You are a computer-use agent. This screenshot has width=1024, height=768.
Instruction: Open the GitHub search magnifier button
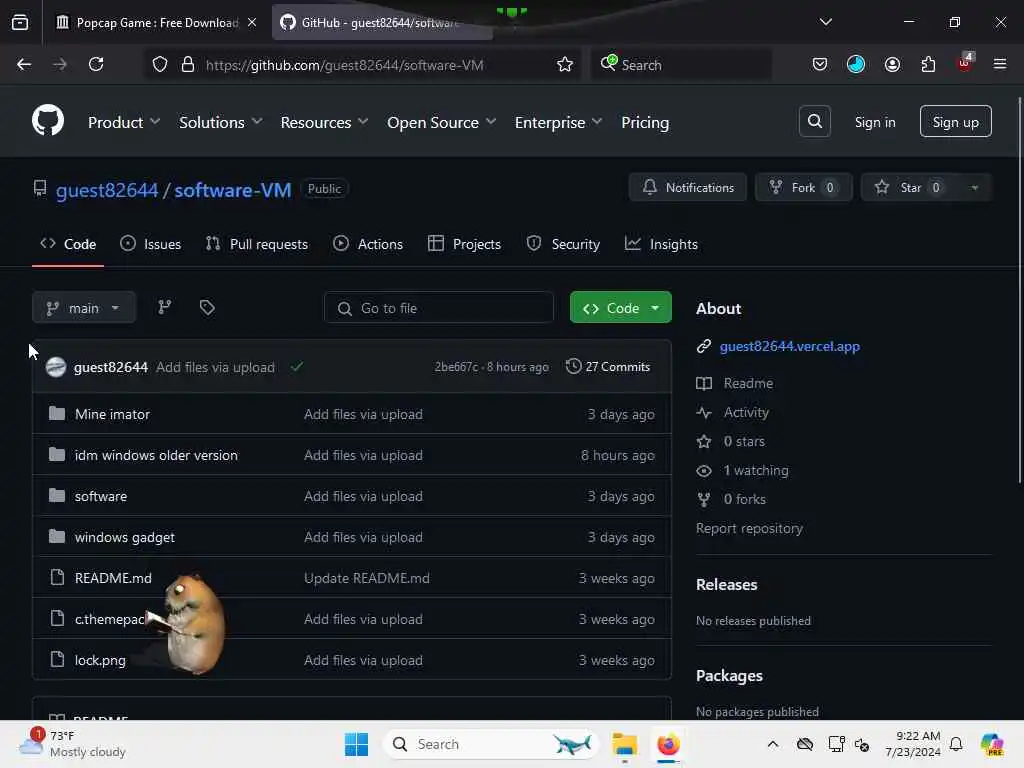(814, 121)
